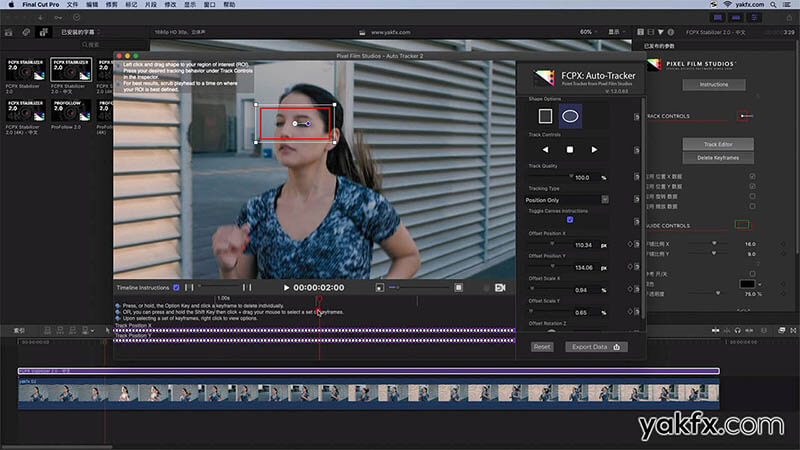Open the Libraries sidebar icon
Image resolution: width=800 pixels, height=450 pixels.
coord(9,32)
